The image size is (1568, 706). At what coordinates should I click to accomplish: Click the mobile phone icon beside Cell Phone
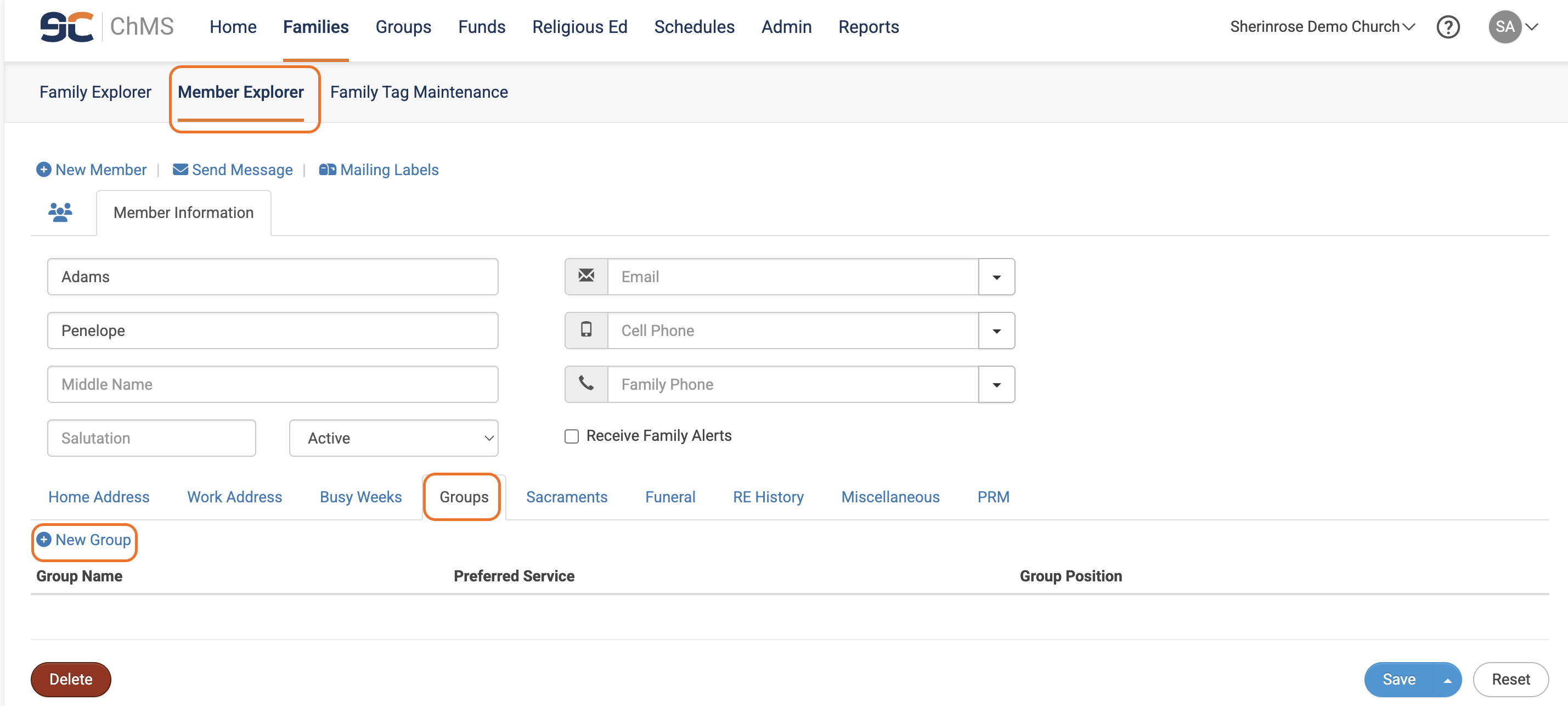pyautogui.click(x=585, y=330)
